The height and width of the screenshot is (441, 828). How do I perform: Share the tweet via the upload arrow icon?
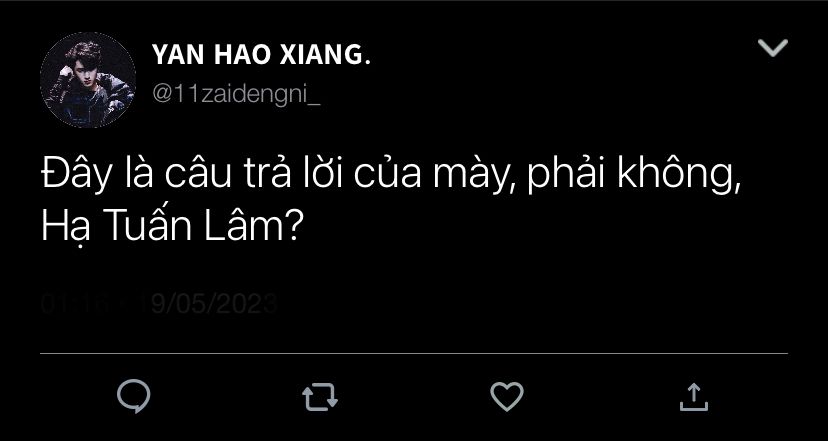pos(693,397)
